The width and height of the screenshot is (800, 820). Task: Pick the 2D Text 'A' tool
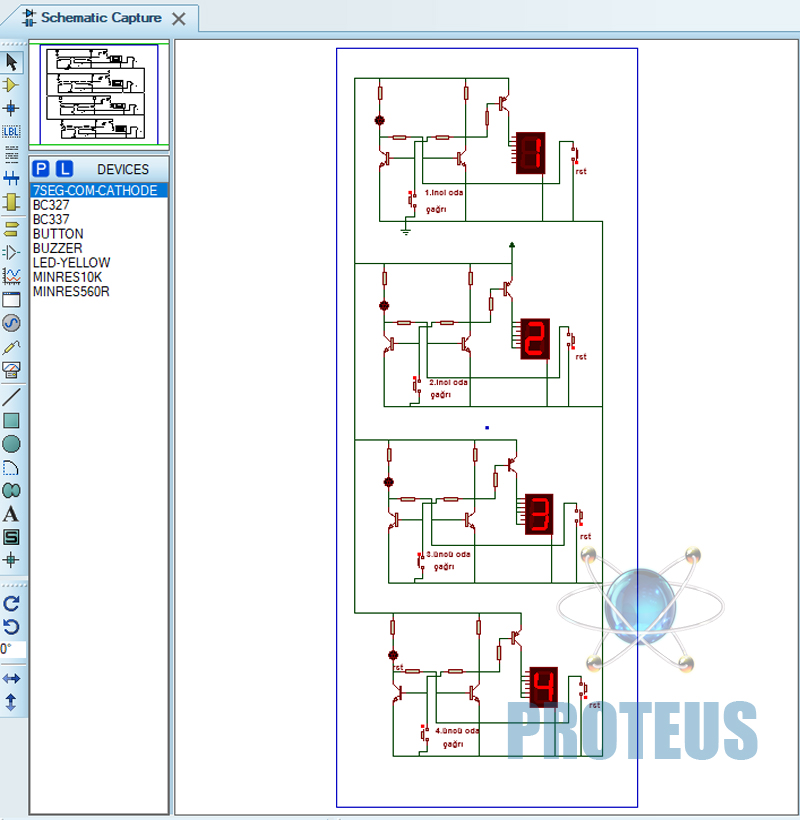(x=11, y=514)
